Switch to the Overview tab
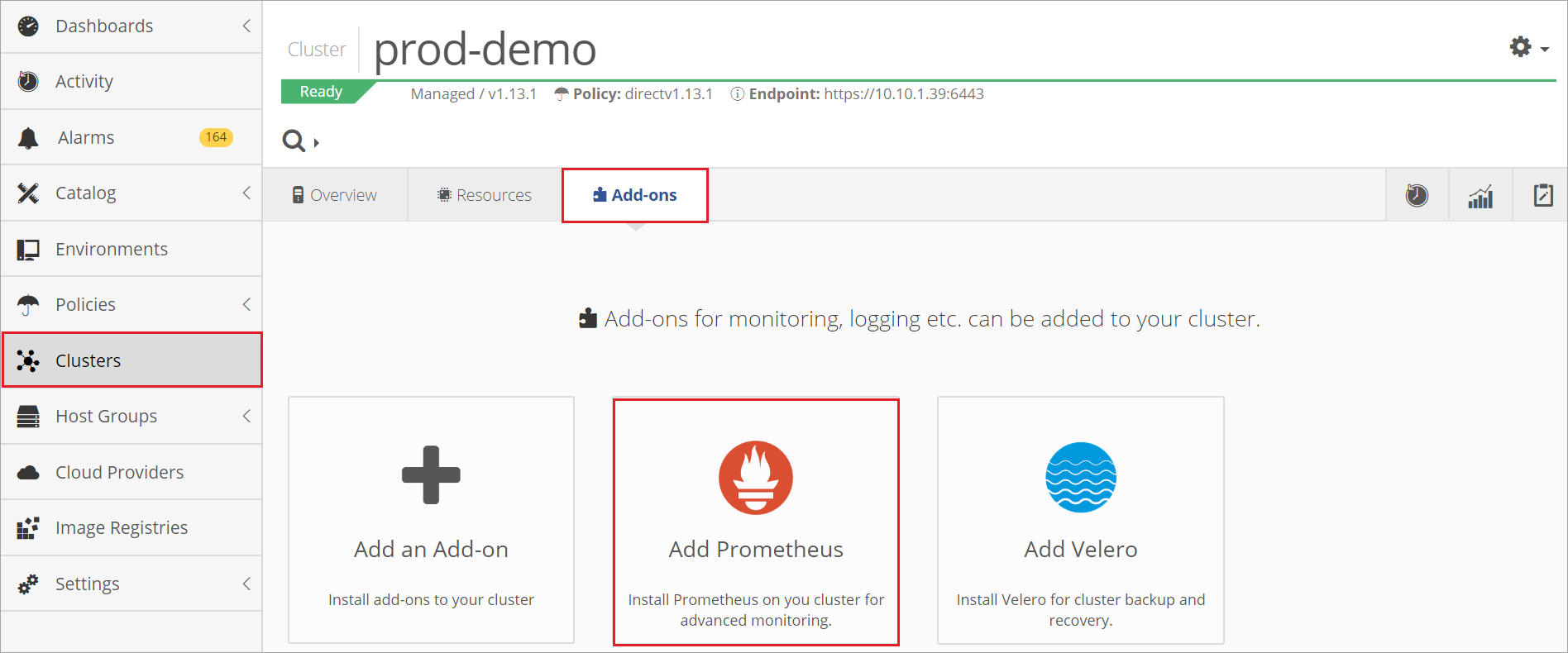This screenshot has width=1568, height=653. (335, 195)
